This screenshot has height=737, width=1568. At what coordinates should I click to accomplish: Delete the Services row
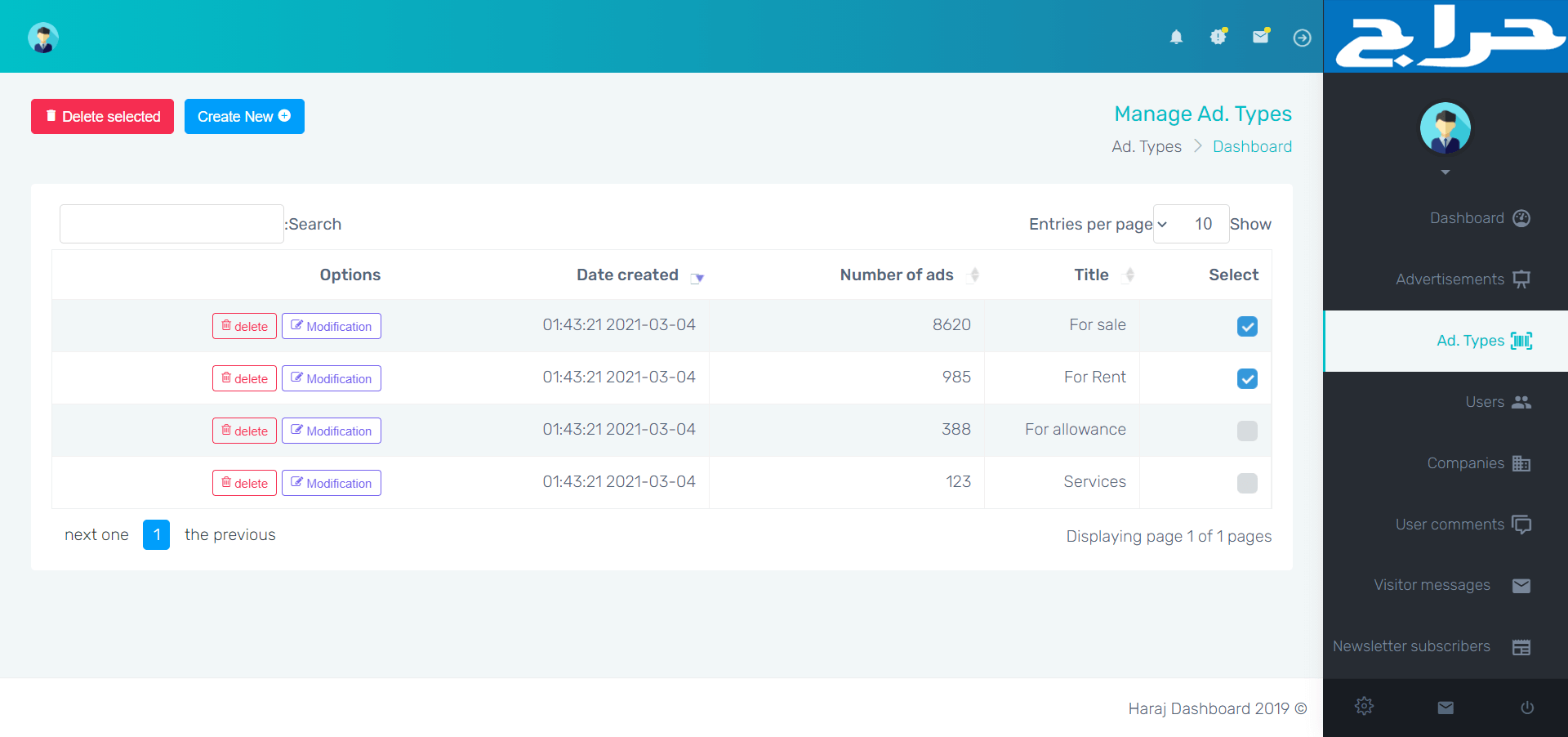pyautogui.click(x=244, y=483)
